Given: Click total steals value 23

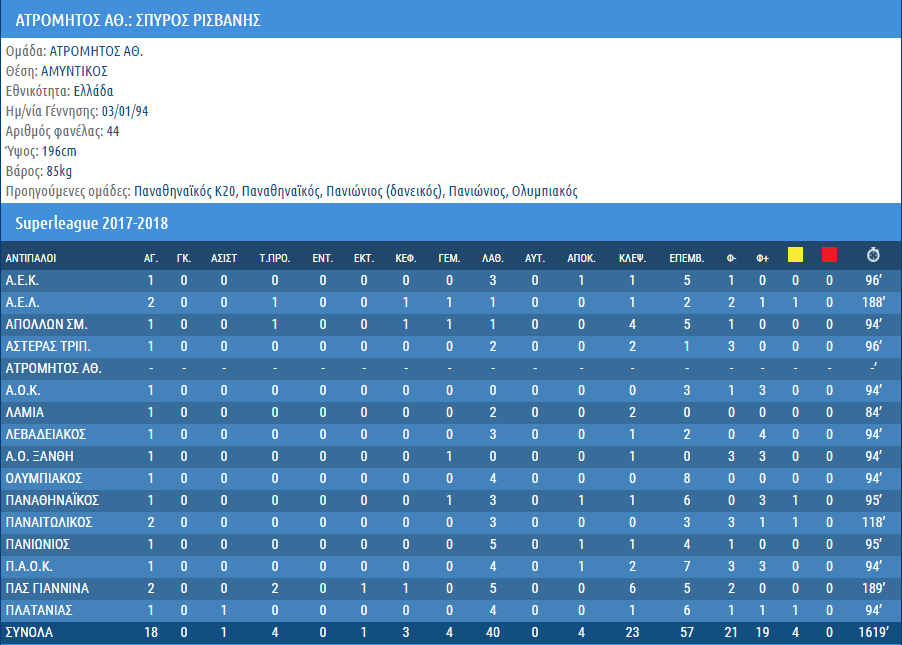Looking at the screenshot, I should pyautogui.click(x=632, y=632).
